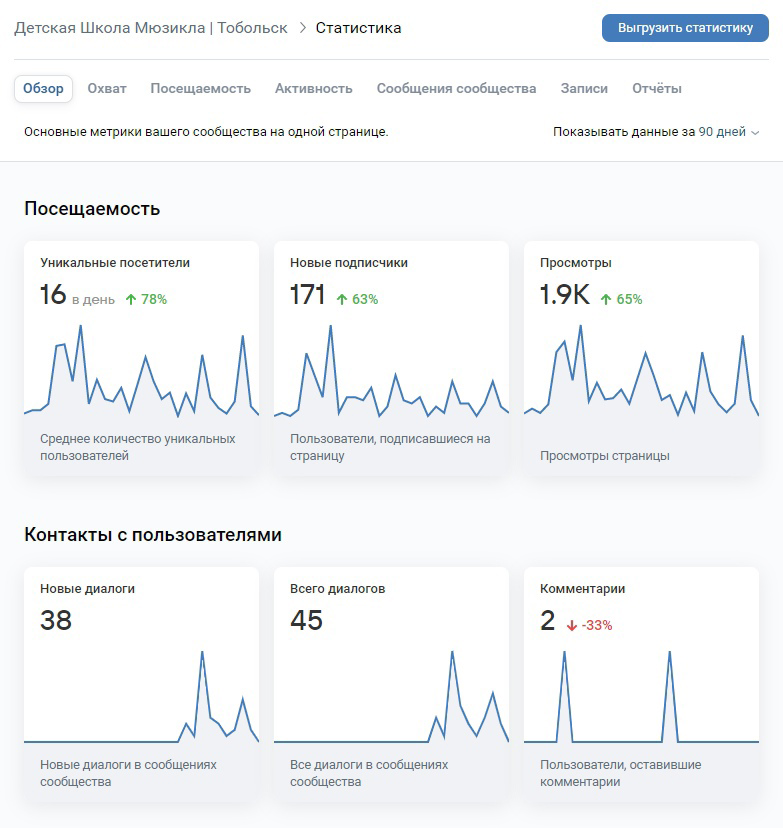Viewport: 783px width, 828px height.
Task: Click the green up arrow beside 78%
Action: point(131,299)
